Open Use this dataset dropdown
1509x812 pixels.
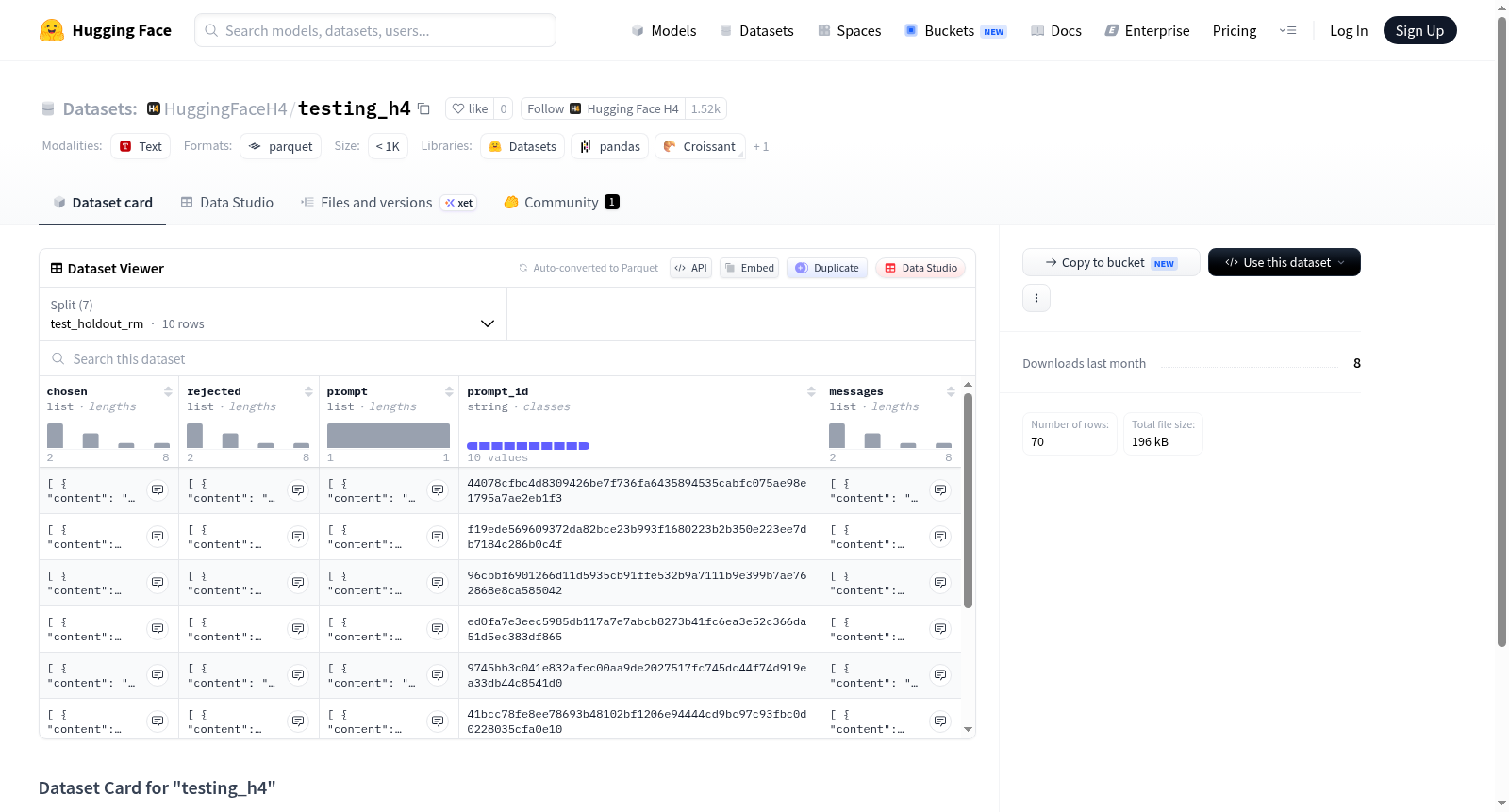[1284, 262]
